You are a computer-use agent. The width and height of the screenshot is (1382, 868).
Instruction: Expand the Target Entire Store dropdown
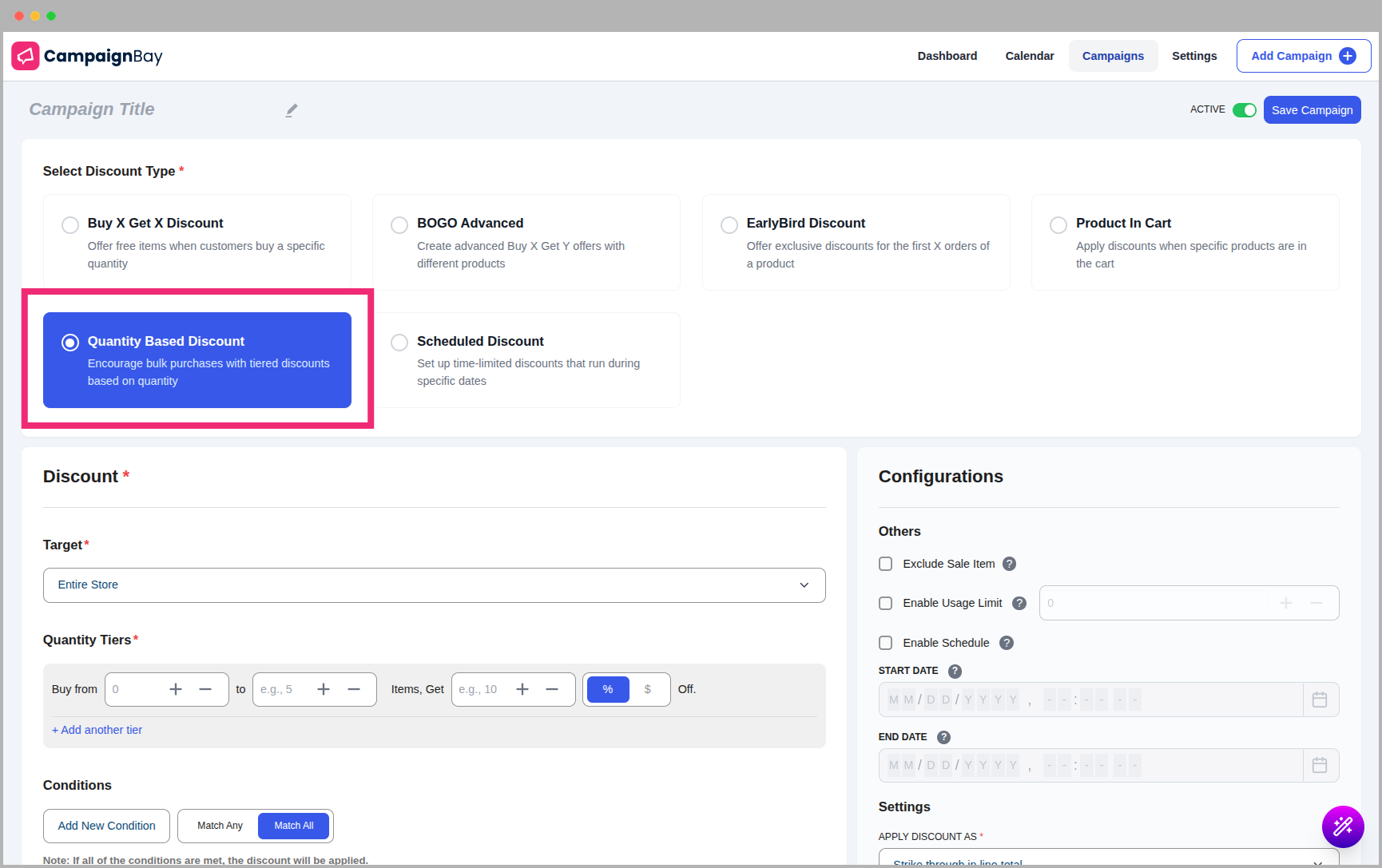click(x=434, y=585)
